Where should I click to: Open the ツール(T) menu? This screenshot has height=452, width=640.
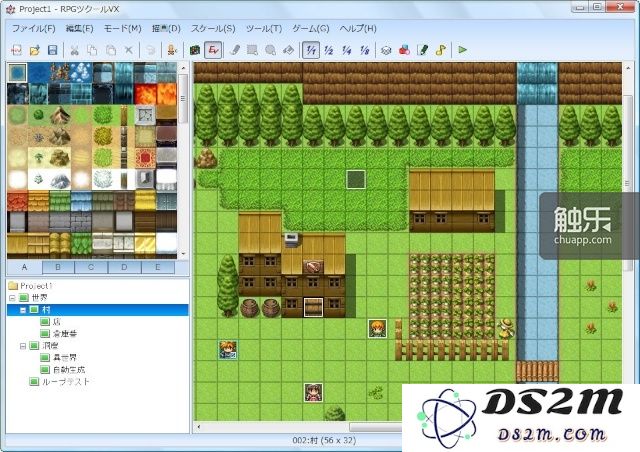(x=264, y=29)
